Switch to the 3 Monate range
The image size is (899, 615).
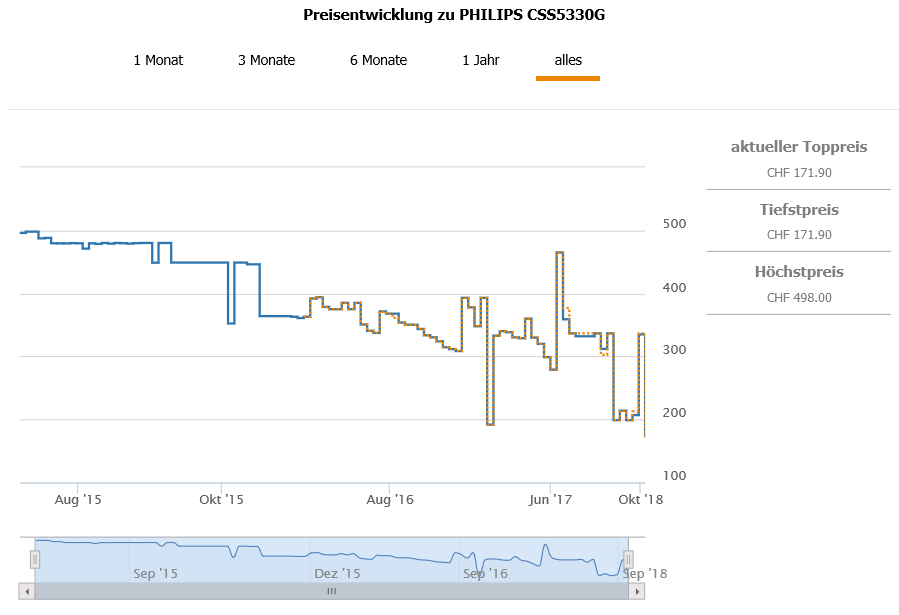(266, 60)
